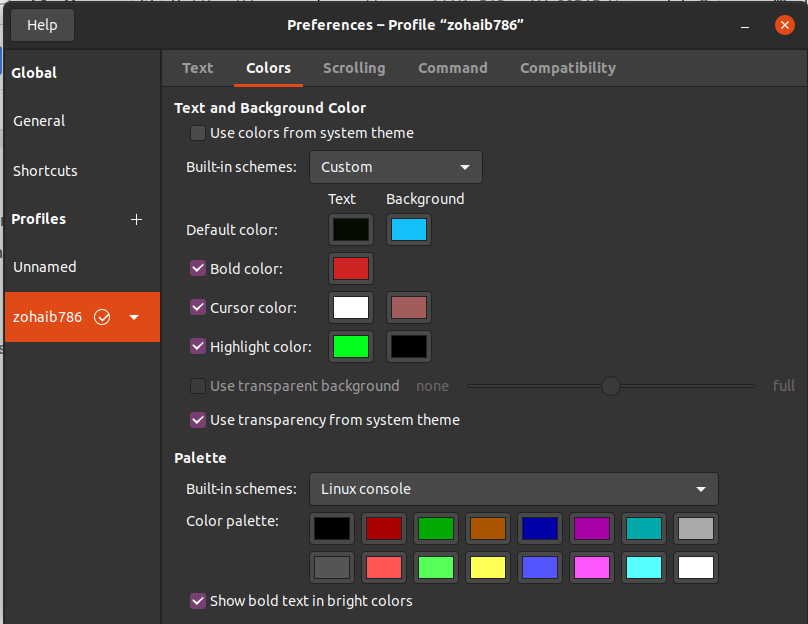The width and height of the screenshot is (808, 624).
Task: Select the green highlight text color swatch
Action: [350, 347]
